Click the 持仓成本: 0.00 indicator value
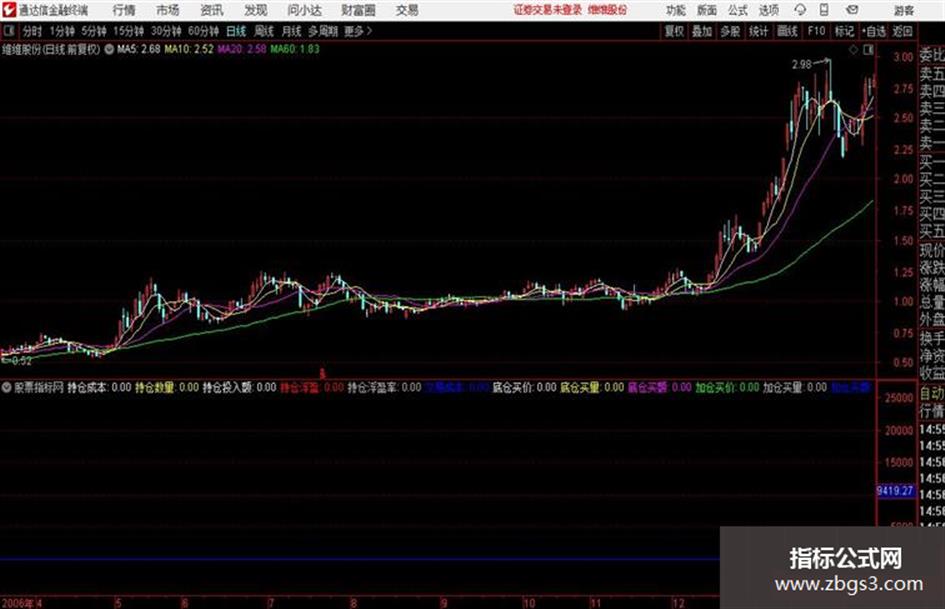The image size is (945, 609). [x=99, y=387]
